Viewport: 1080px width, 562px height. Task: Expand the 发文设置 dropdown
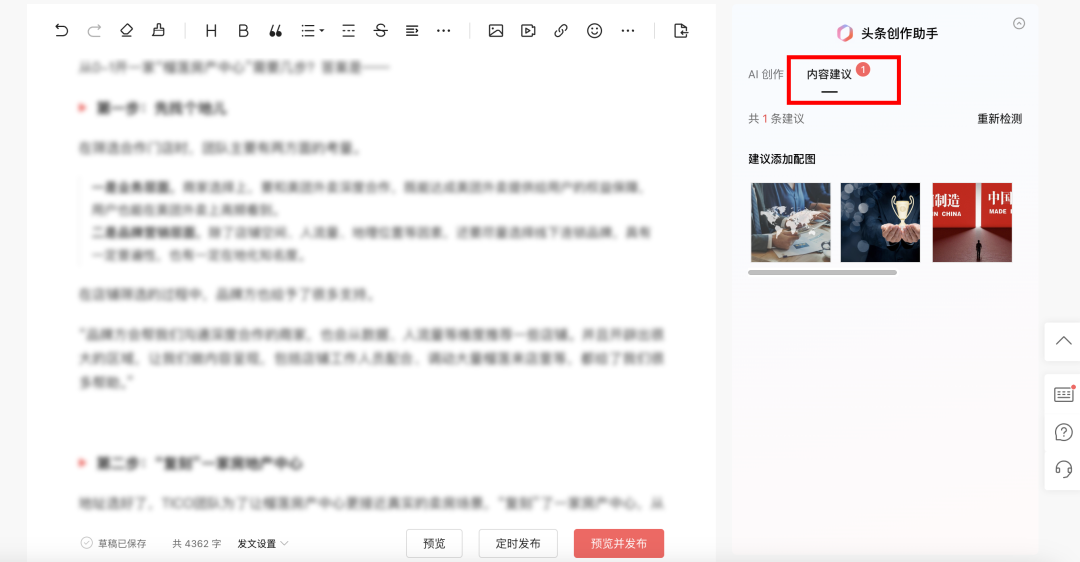tap(263, 544)
